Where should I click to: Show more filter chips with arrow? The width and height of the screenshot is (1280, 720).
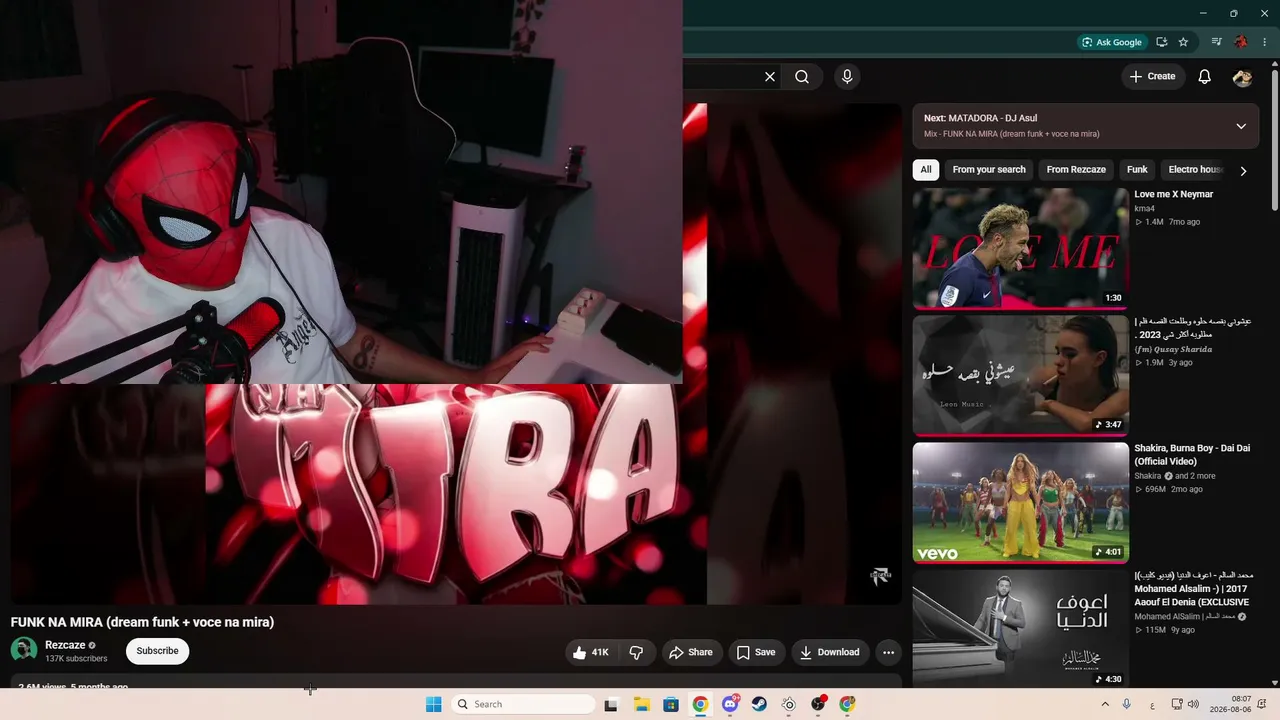tap(1243, 171)
